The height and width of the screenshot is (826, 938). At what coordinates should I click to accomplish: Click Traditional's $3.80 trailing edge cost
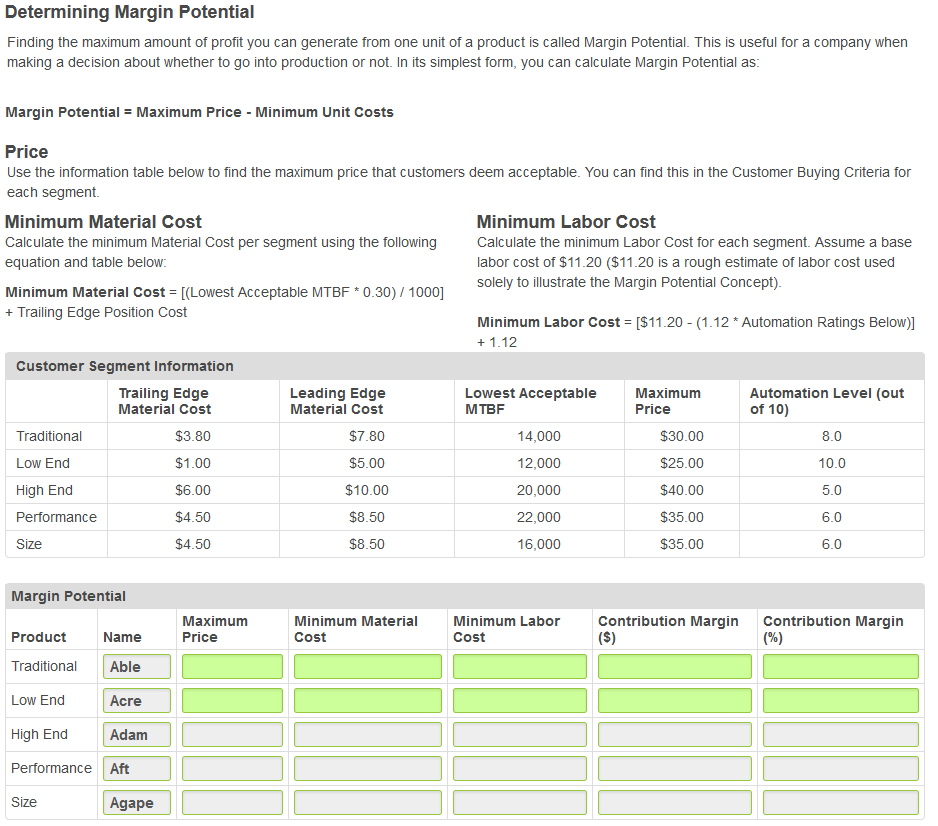point(193,436)
